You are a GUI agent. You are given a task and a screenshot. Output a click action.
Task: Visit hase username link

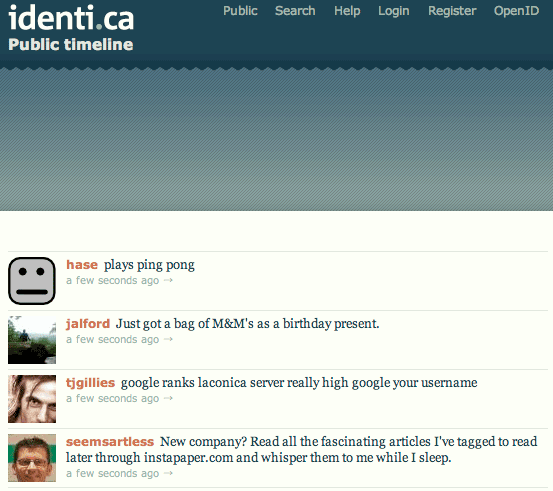(82, 265)
